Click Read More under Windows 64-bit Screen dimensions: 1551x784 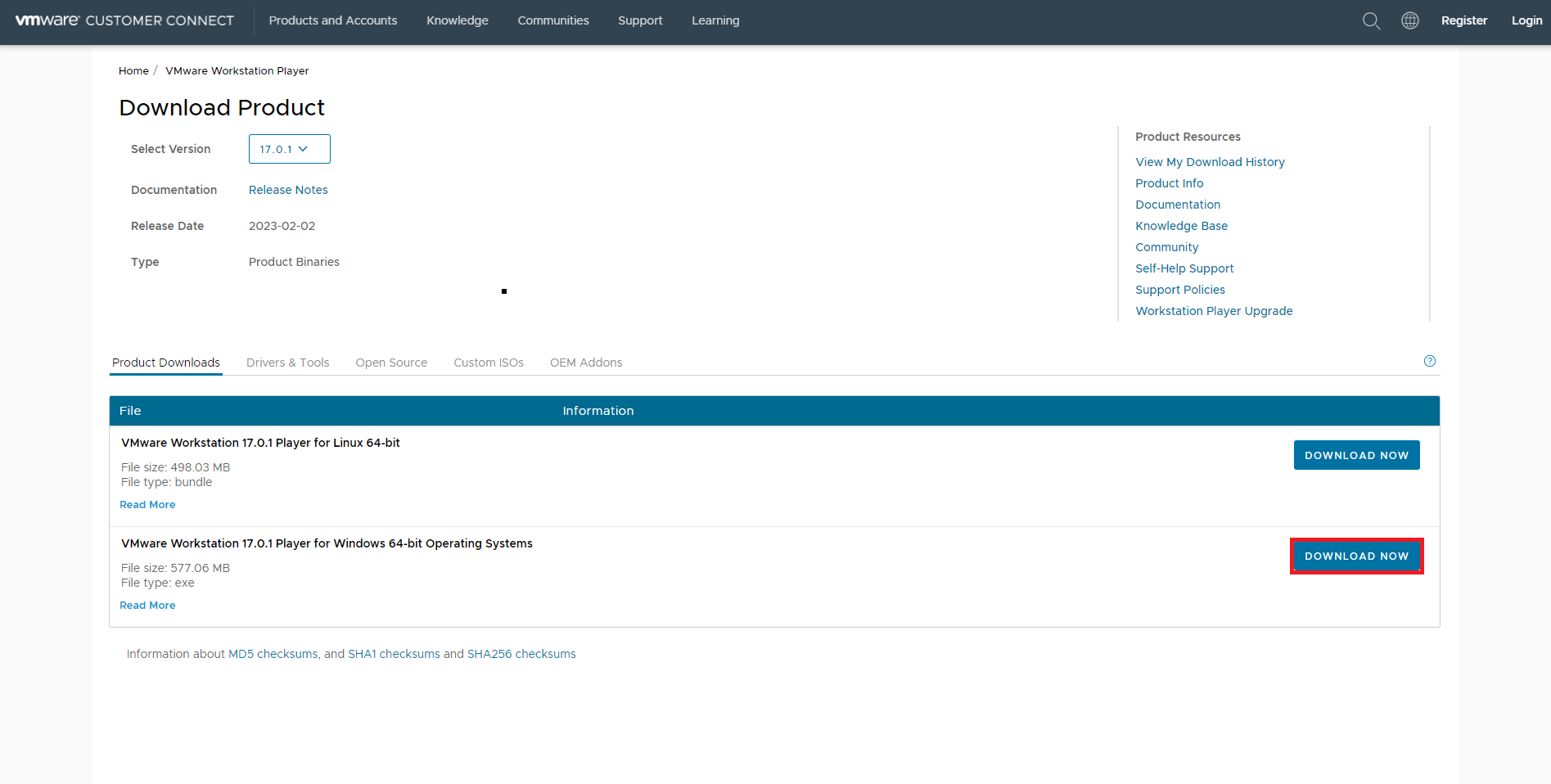pyautogui.click(x=147, y=606)
